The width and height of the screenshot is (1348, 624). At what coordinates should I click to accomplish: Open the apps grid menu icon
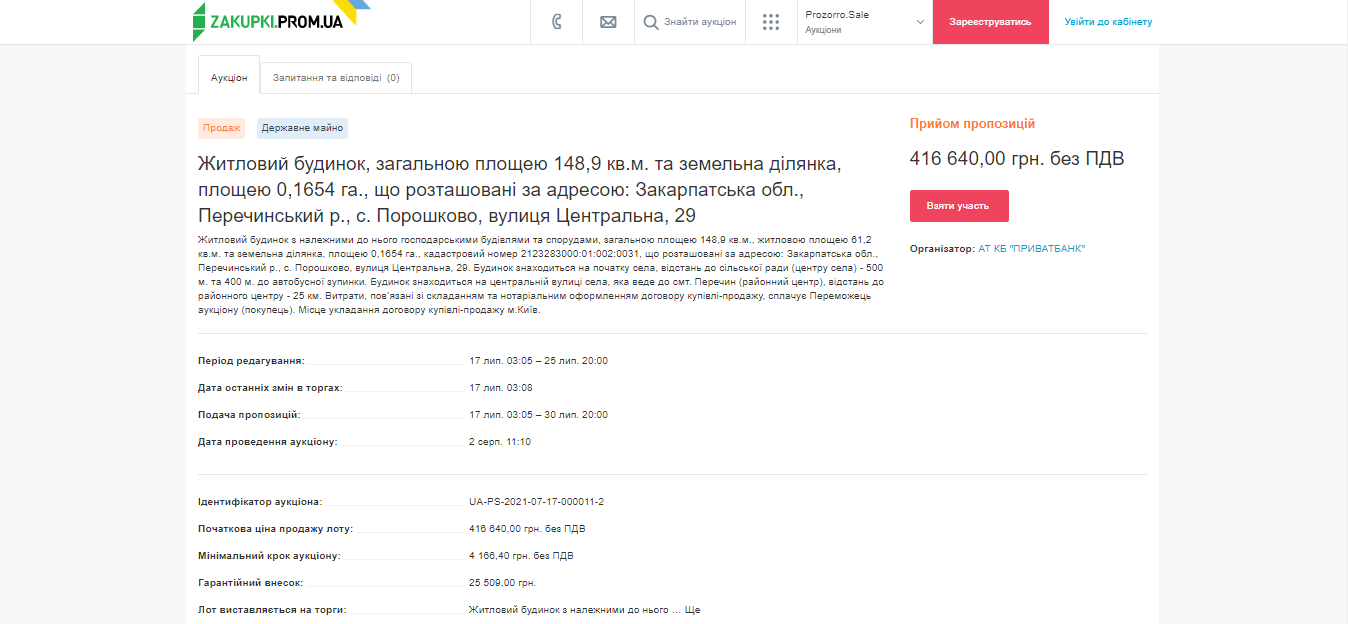pos(771,22)
